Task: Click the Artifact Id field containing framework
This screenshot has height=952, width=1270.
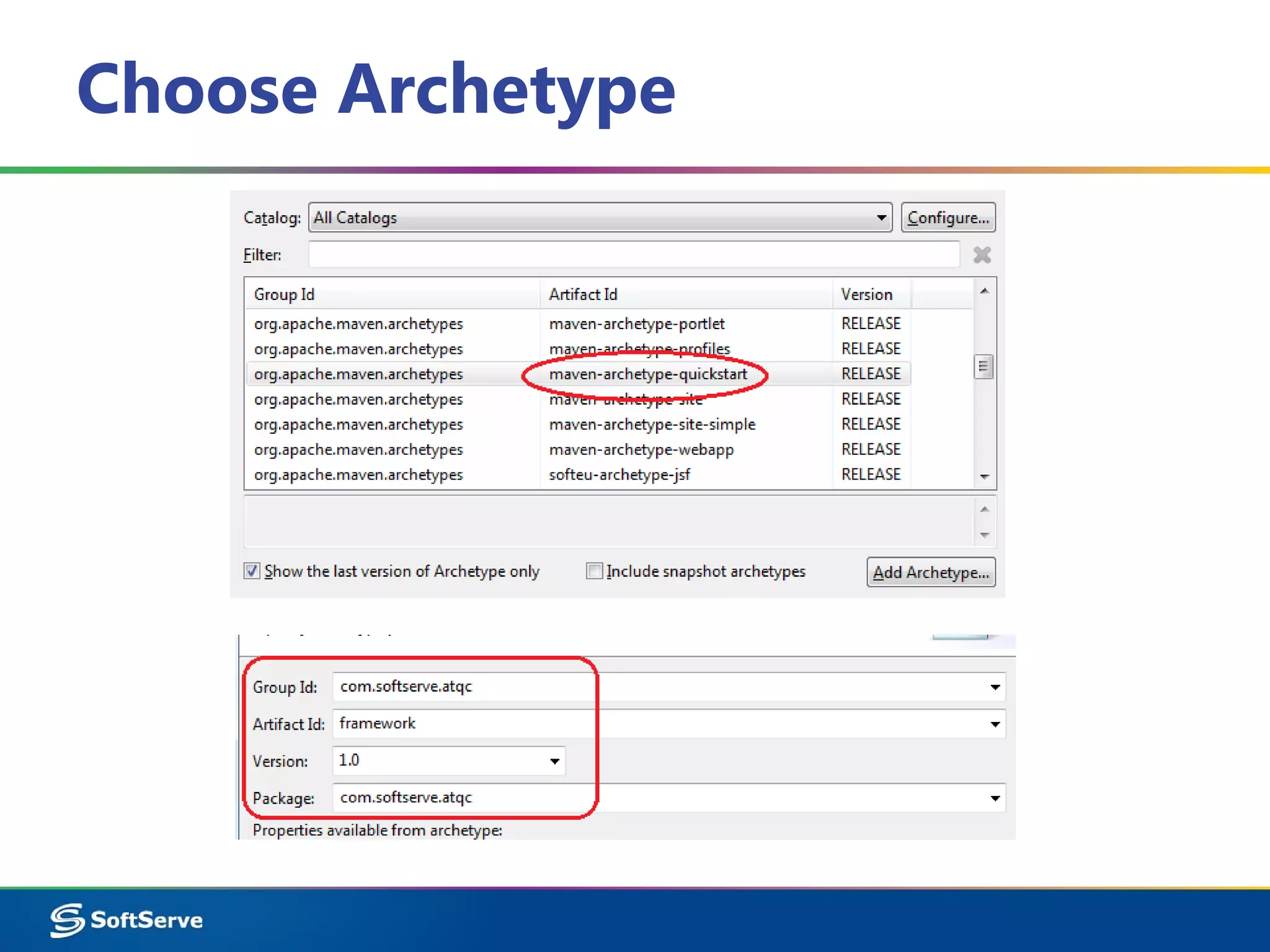Action: tap(668, 723)
